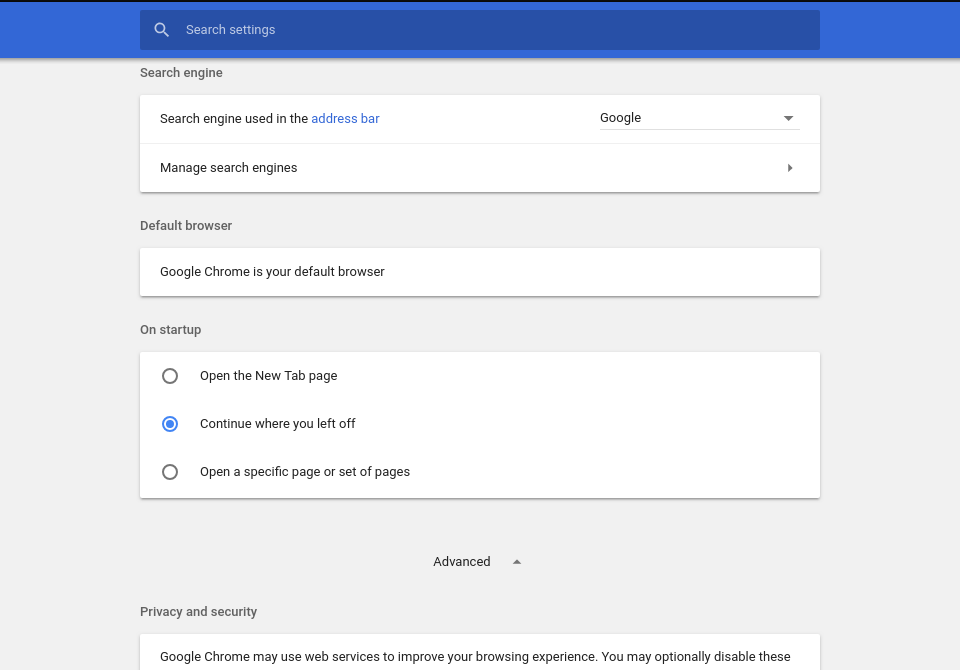The image size is (960, 670).
Task: Click the Privacy and security heading
Action: (198, 612)
